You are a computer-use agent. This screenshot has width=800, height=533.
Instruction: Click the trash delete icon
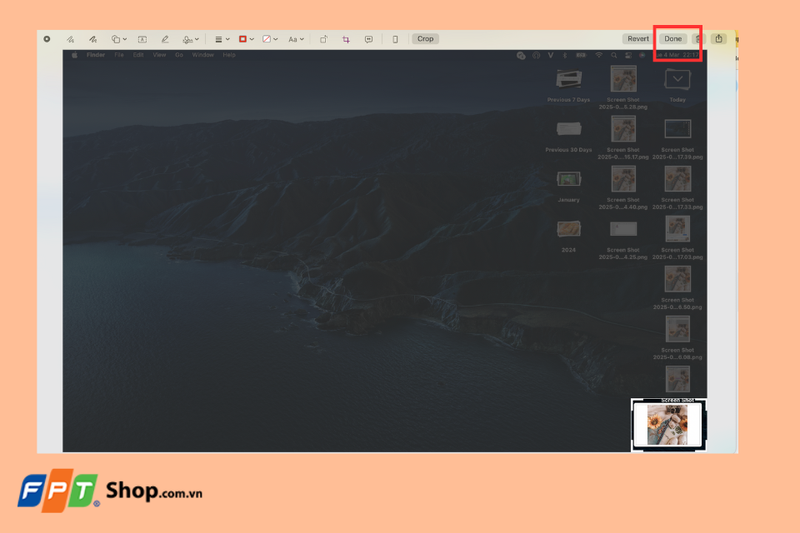pyautogui.click(x=698, y=39)
